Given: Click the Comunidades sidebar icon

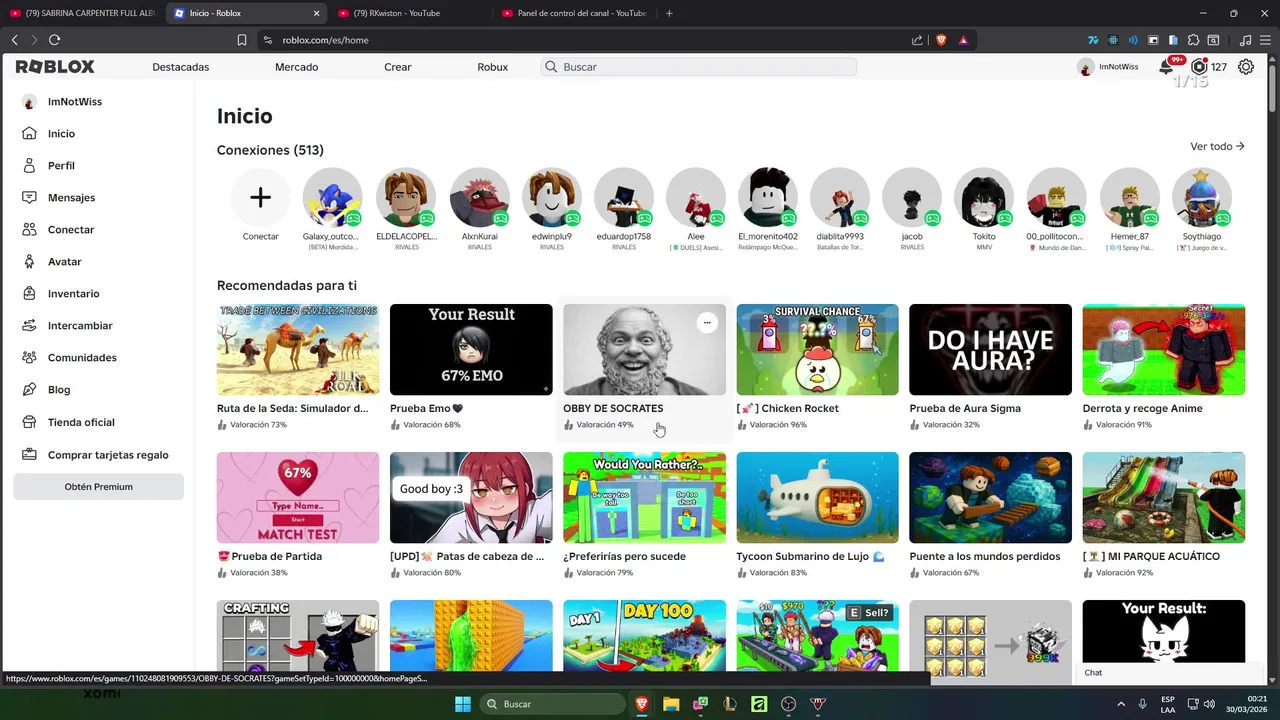Looking at the screenshot, I should tap(29, 358).
